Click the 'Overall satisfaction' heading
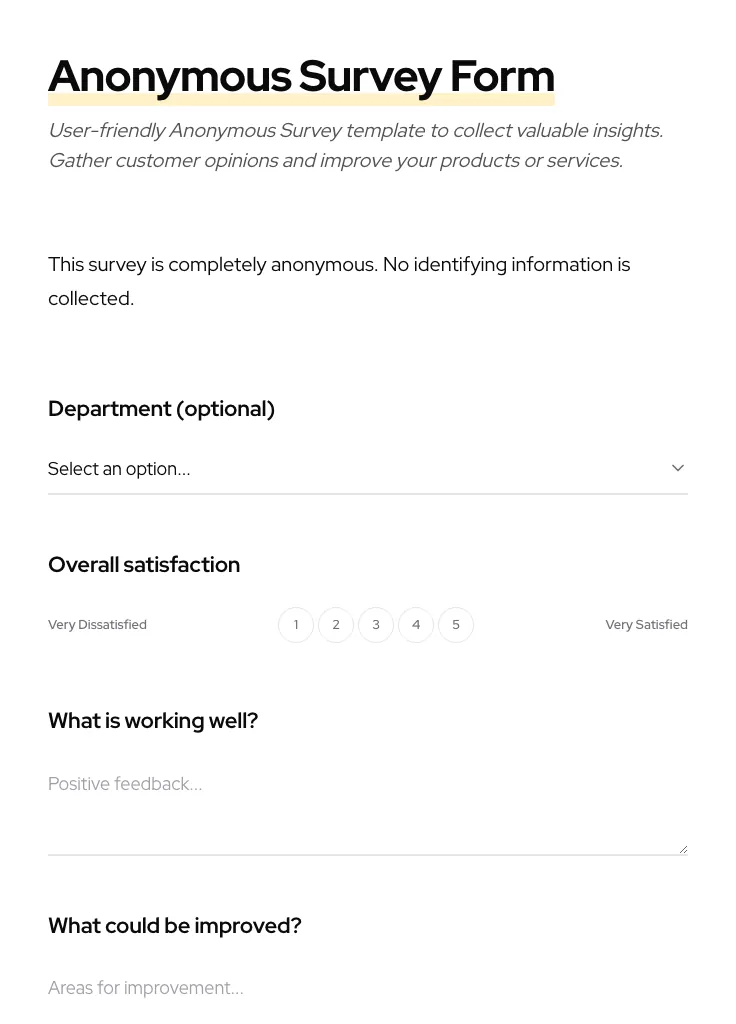736x1024 pixels. (144, 564)
